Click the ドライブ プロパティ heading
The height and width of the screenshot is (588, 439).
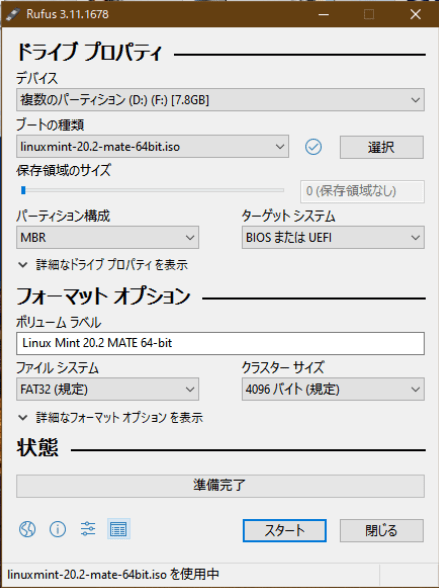(90, 52)
